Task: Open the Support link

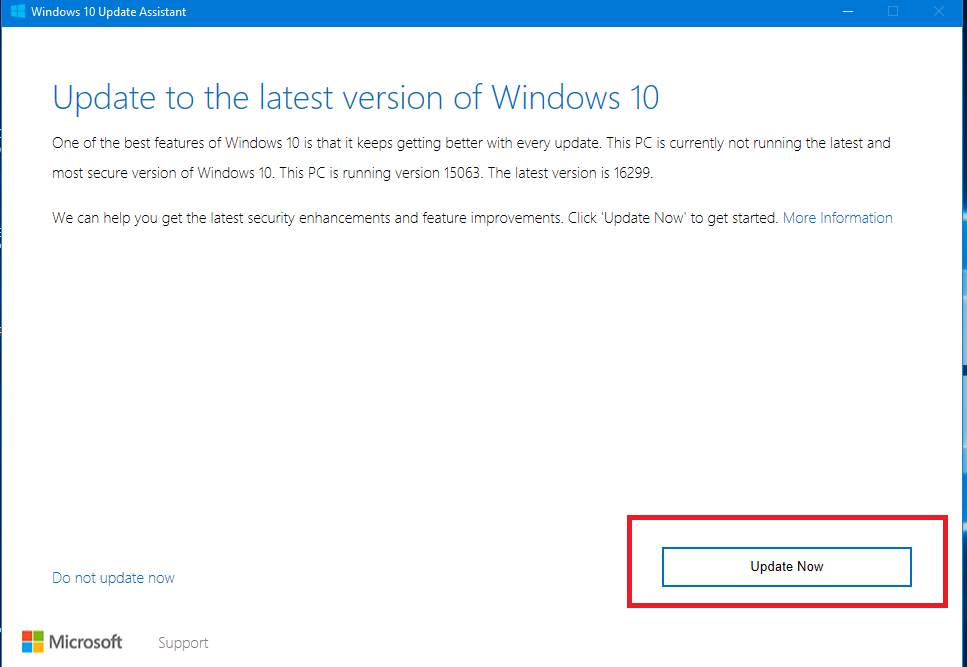Action: (183, 643)
